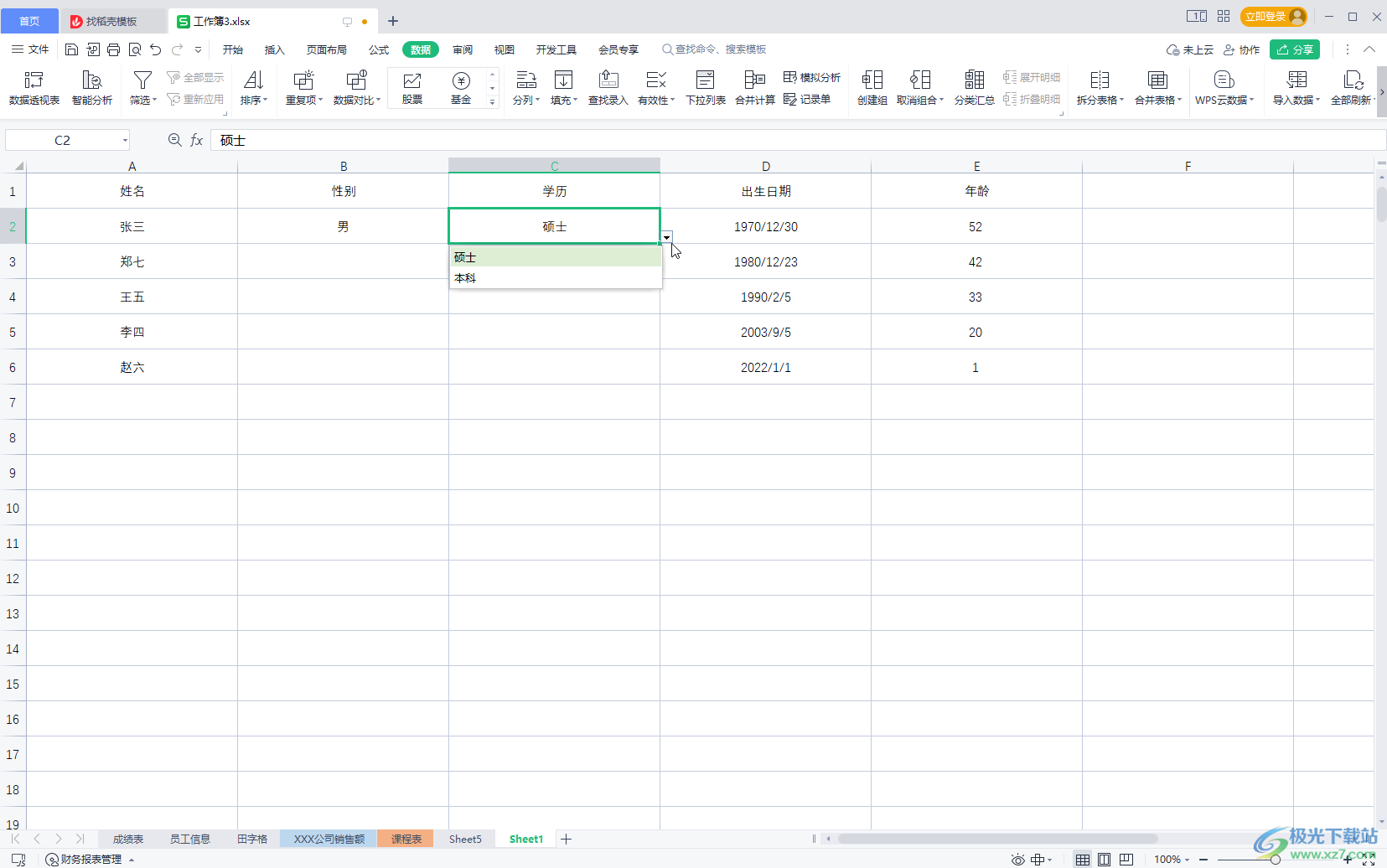Switch to the 公式 Formulas ribbon tab
Viewport: 1387px width, 868px height.
coord(379,49)
